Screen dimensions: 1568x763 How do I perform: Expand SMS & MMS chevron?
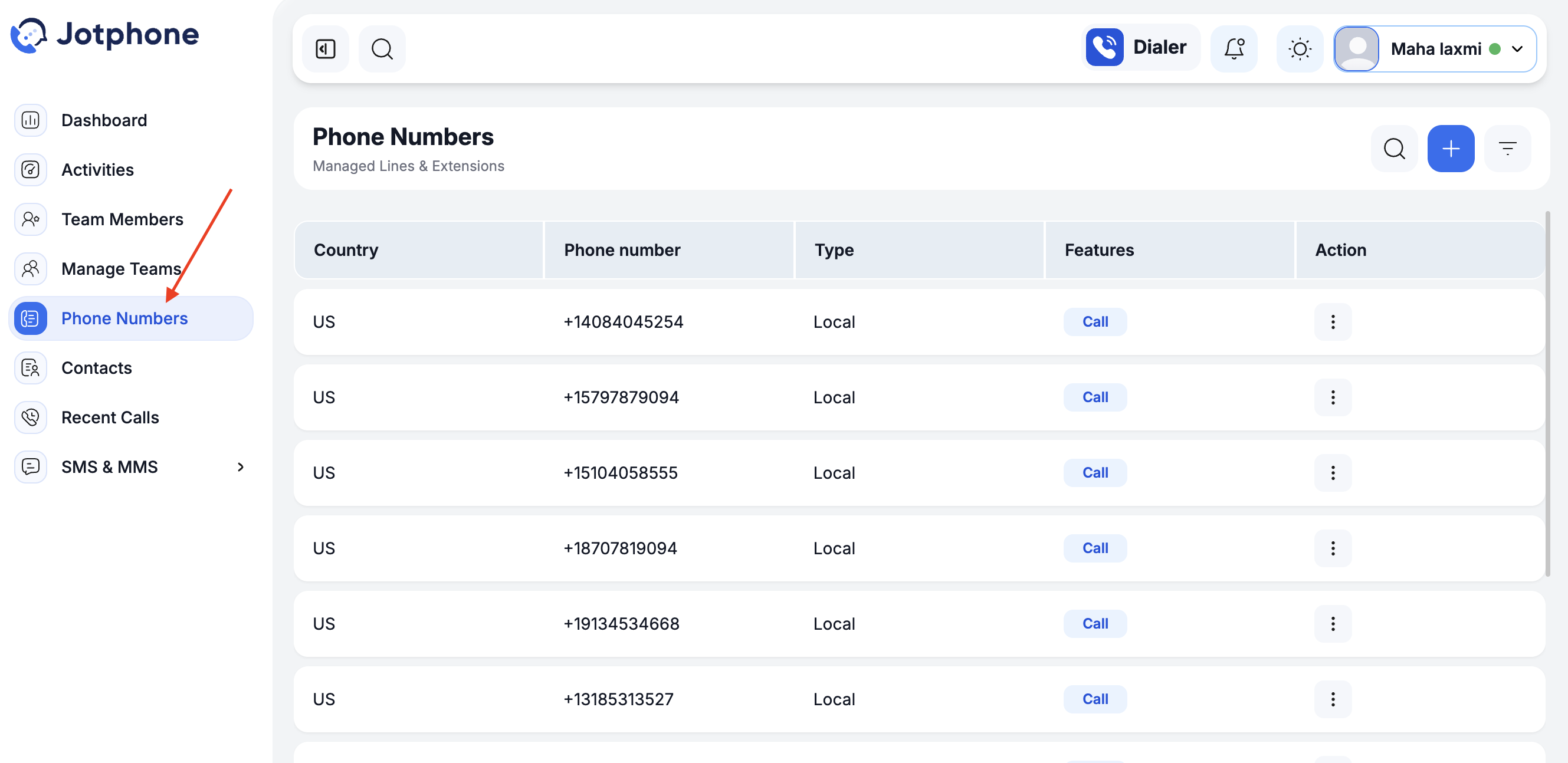click(x=241, y=466)
